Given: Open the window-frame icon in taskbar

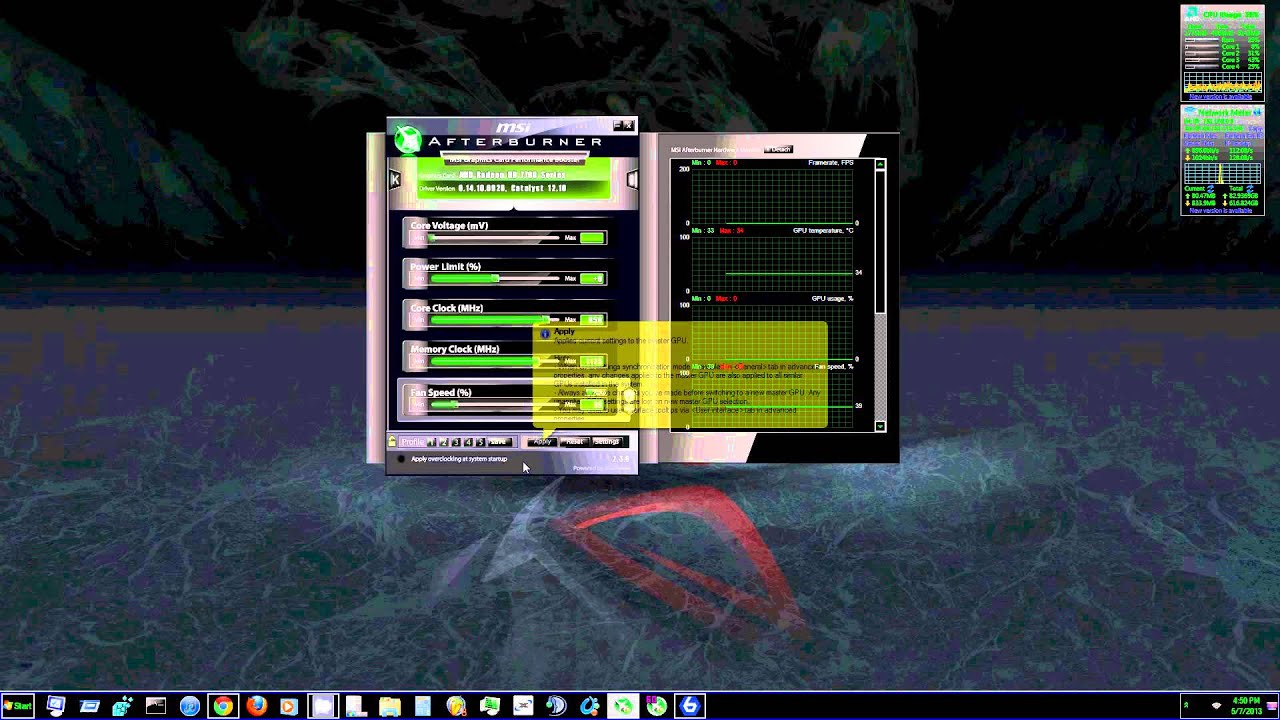Looking at the screenshot, I should tap(89, 706).
